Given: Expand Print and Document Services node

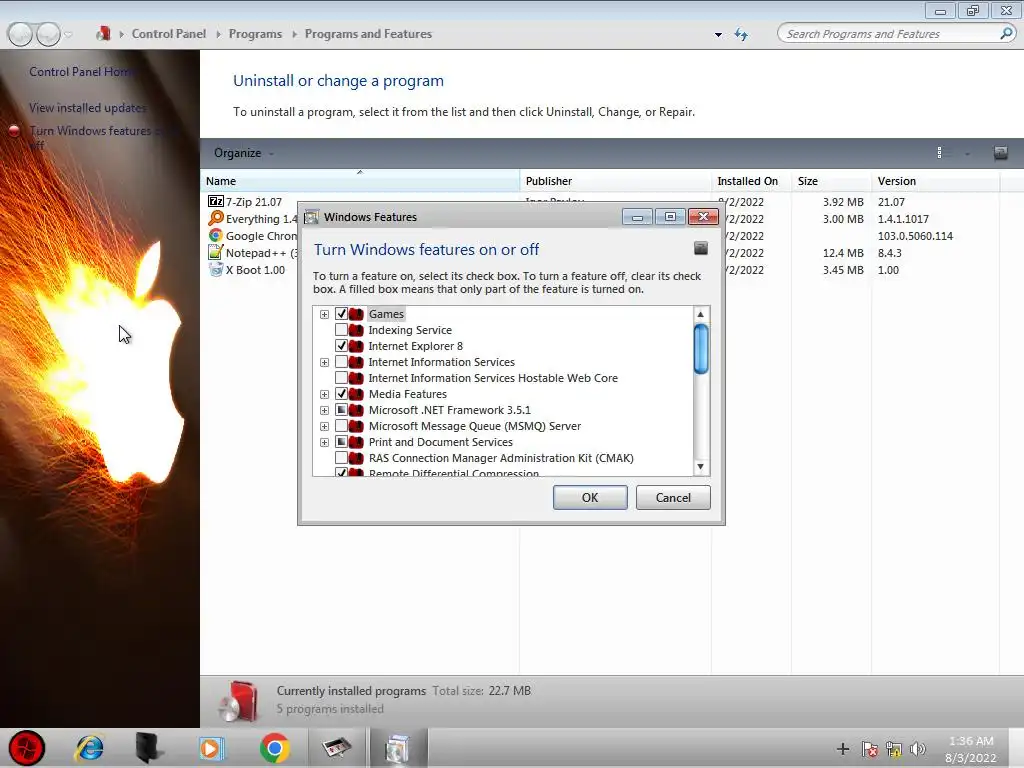Looking at the screenshot, I should pyautogui.click(x=324, y=442).
